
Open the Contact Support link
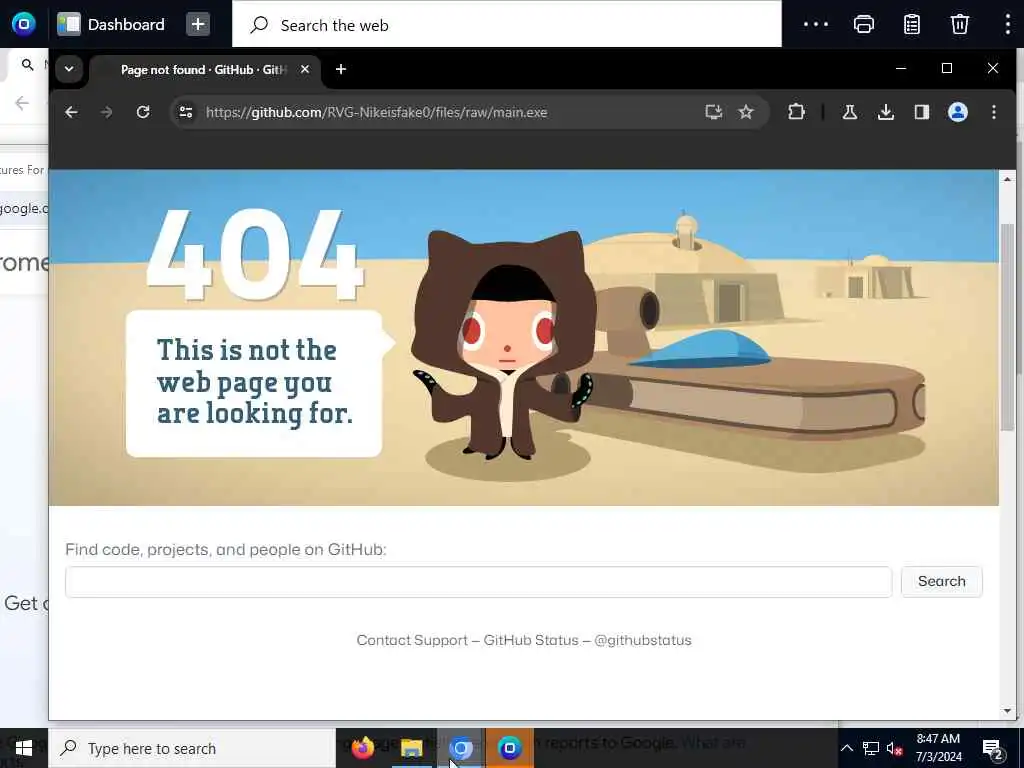(x=412, y=640)
